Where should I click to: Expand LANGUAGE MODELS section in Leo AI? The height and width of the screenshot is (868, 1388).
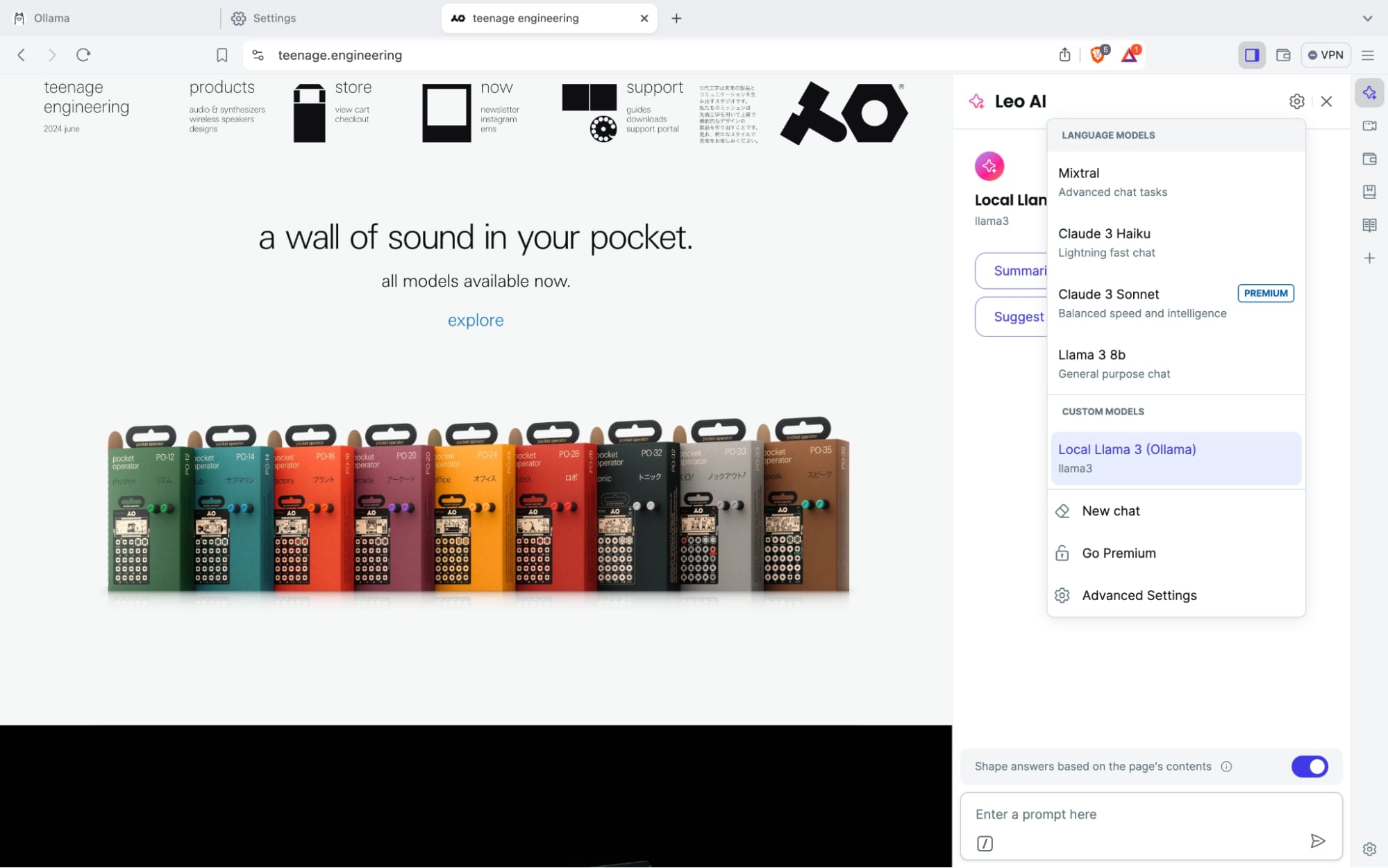point(1108,135)
